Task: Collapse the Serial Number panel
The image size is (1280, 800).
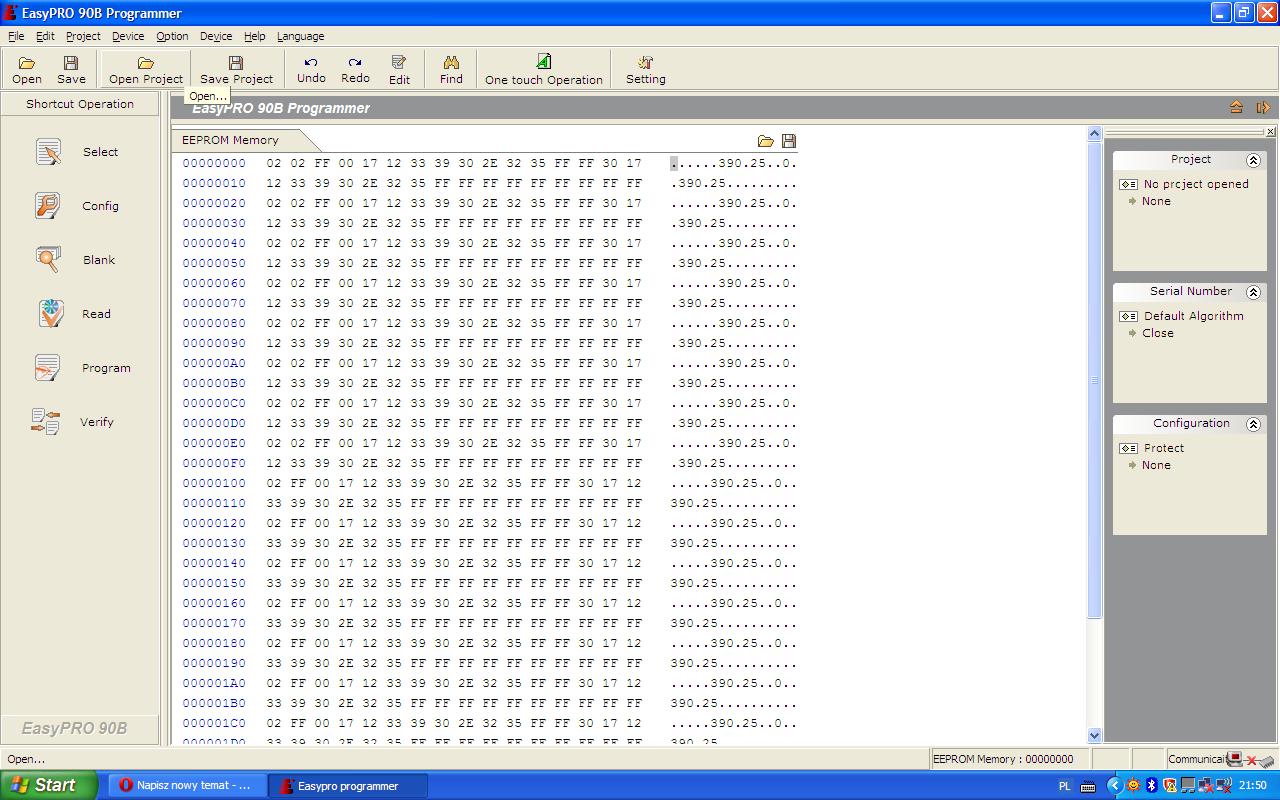Action: pyautogui.click(x=1252, y=292)
